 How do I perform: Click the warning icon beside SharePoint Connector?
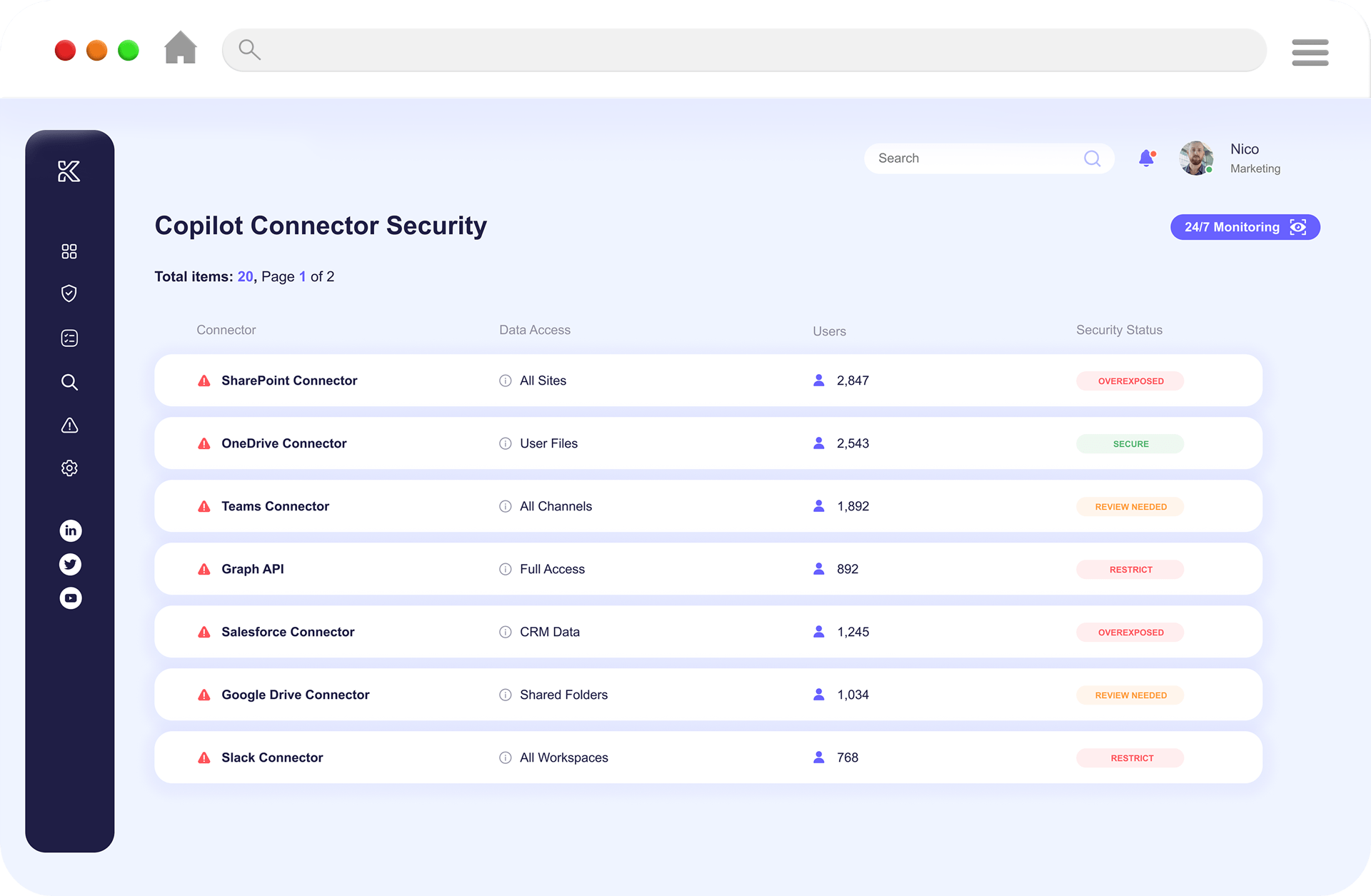click(x=204, y=381)
